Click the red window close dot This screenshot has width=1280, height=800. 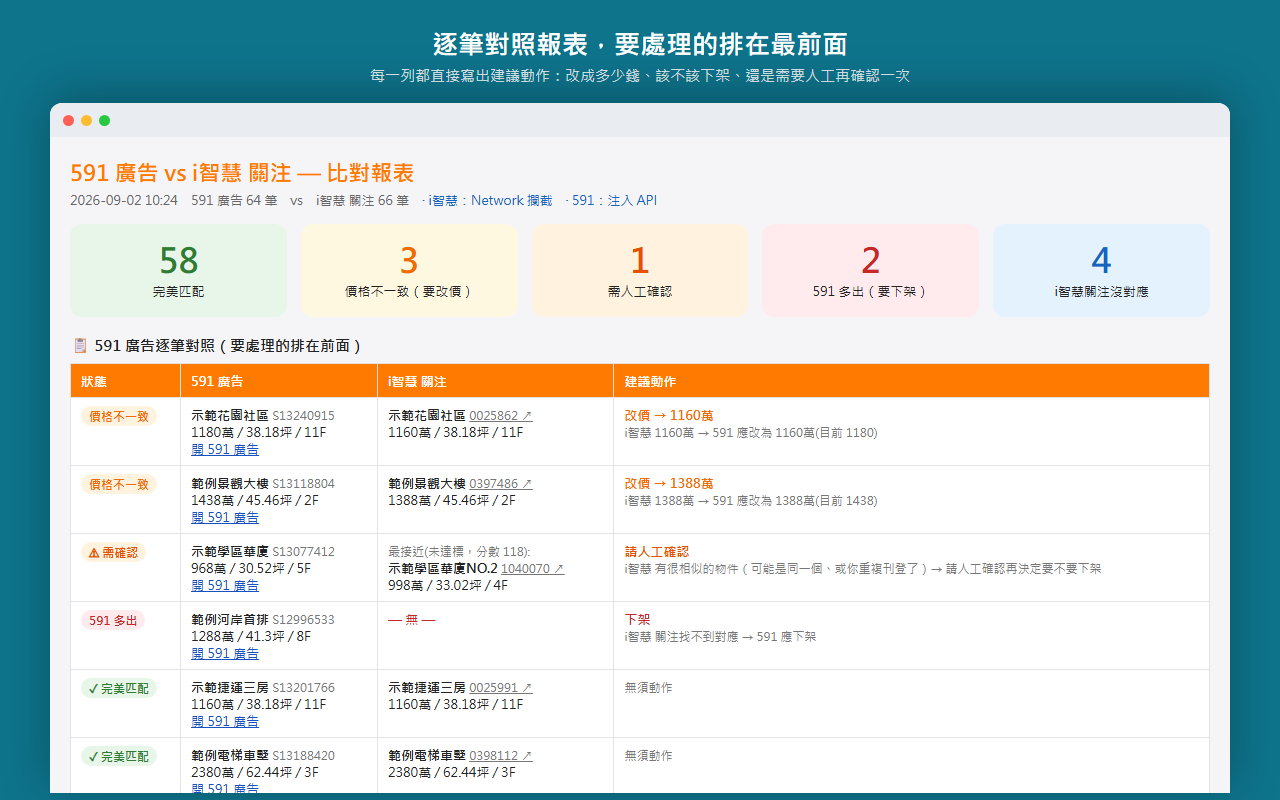[68, 120]
